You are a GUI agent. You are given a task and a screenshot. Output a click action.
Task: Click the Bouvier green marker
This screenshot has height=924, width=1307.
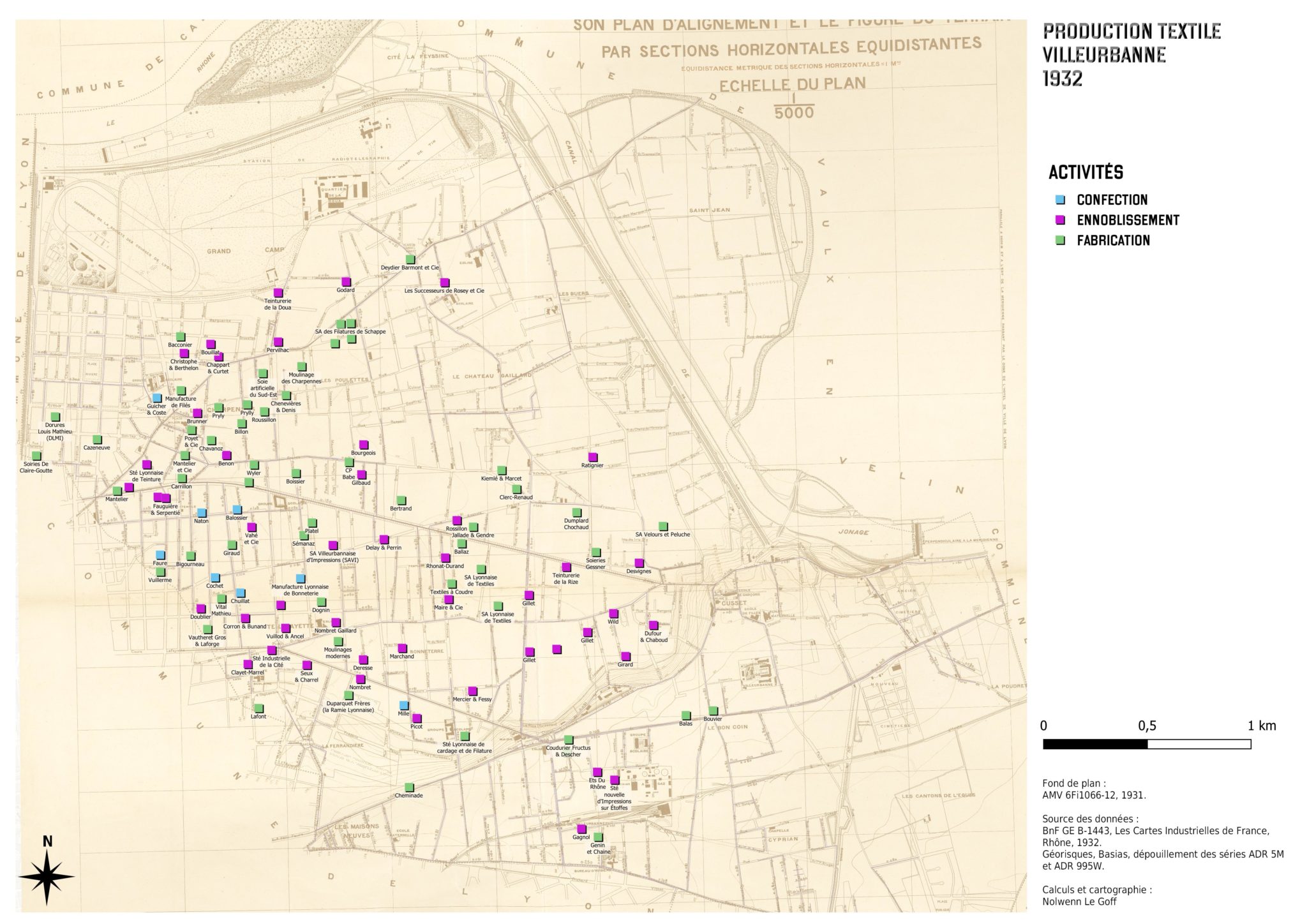(x=713, y=711)
